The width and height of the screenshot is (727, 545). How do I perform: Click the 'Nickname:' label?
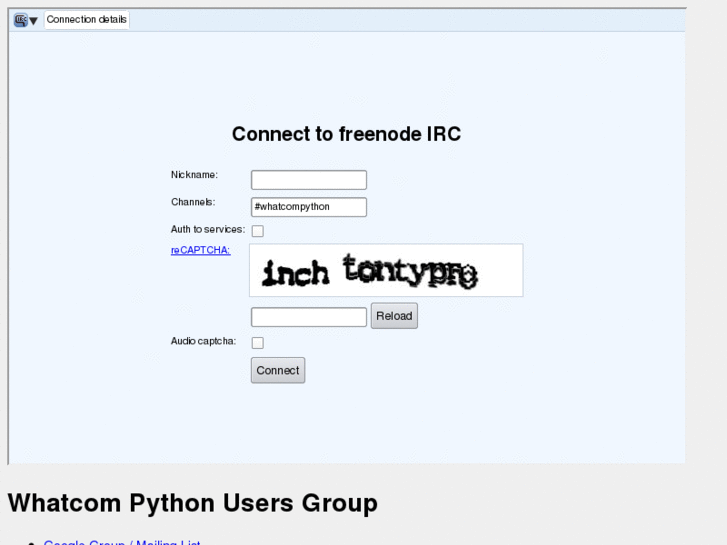[194, 175]
